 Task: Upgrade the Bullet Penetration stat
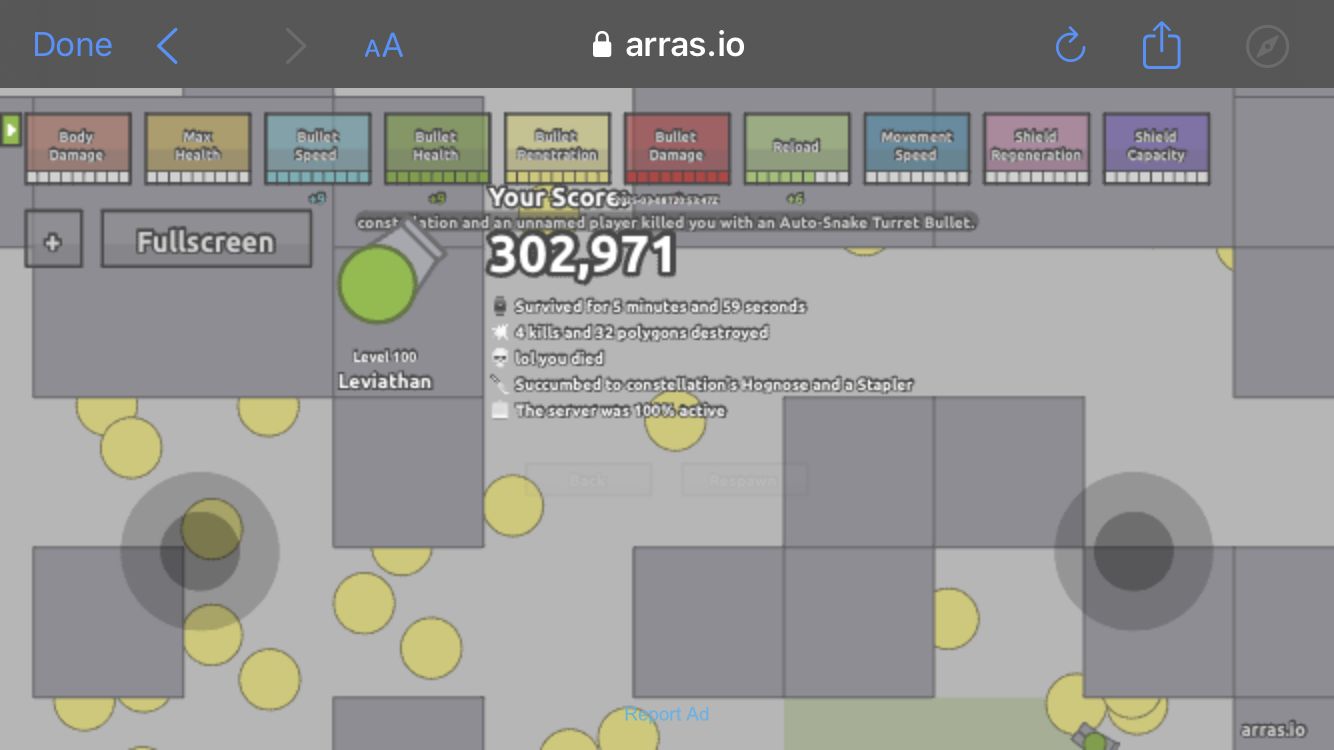[x=558, y=149]
